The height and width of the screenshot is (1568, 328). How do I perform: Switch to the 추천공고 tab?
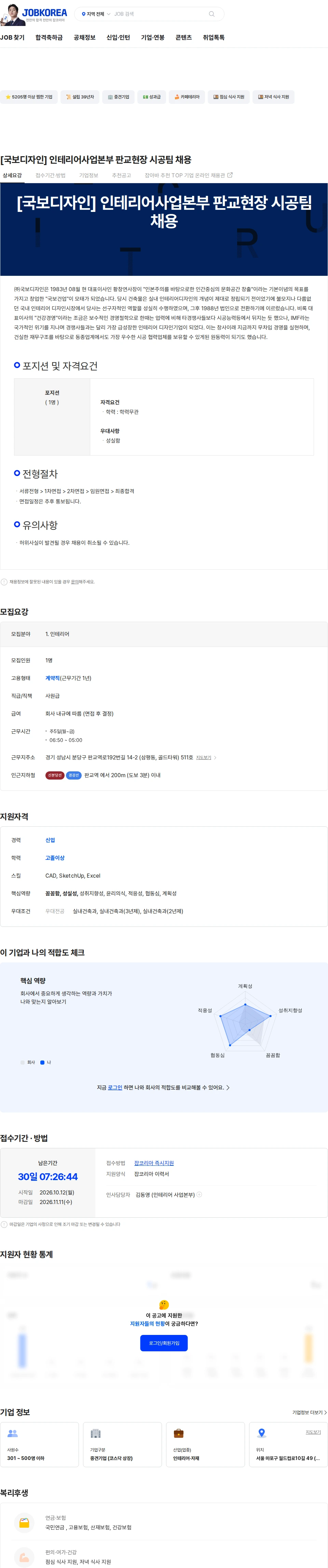pos(121,175)
